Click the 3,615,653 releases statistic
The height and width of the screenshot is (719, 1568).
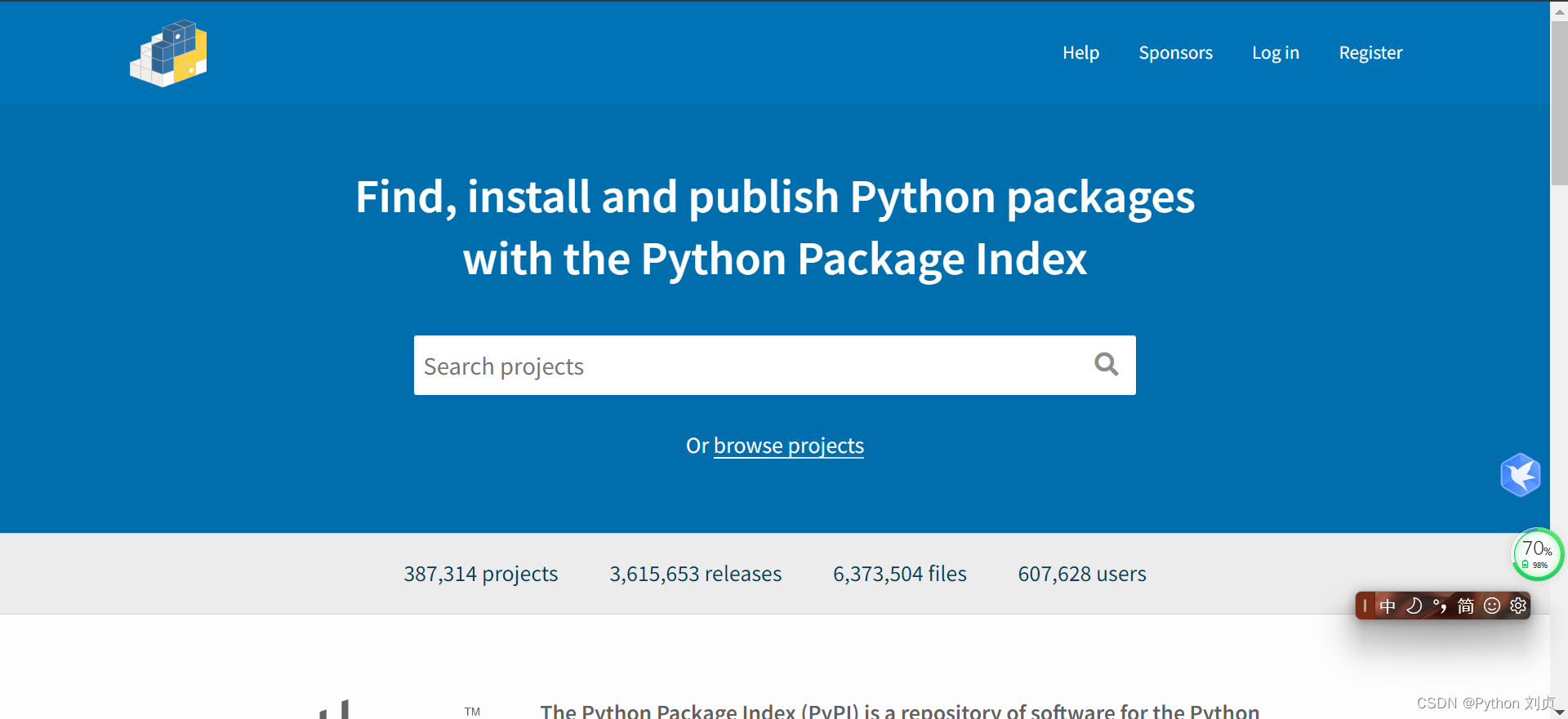(696, 574)
